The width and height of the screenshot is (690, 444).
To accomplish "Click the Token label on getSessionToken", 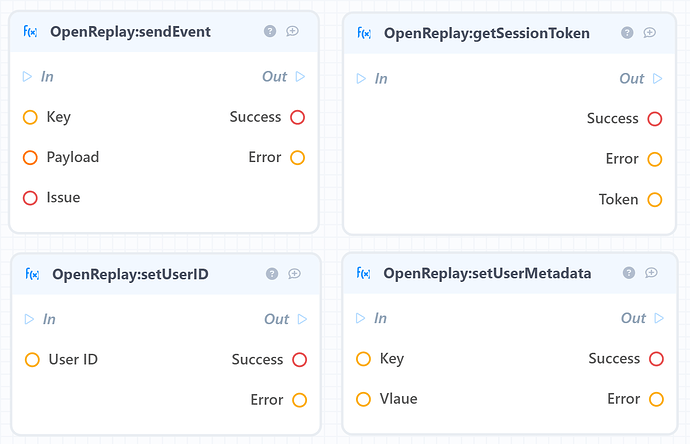I will point(618,199).
